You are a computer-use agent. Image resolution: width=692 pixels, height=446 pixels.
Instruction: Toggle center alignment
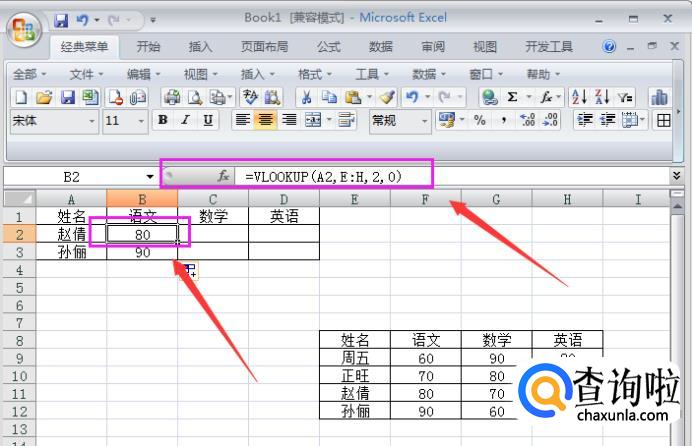[x=265, y=120]
